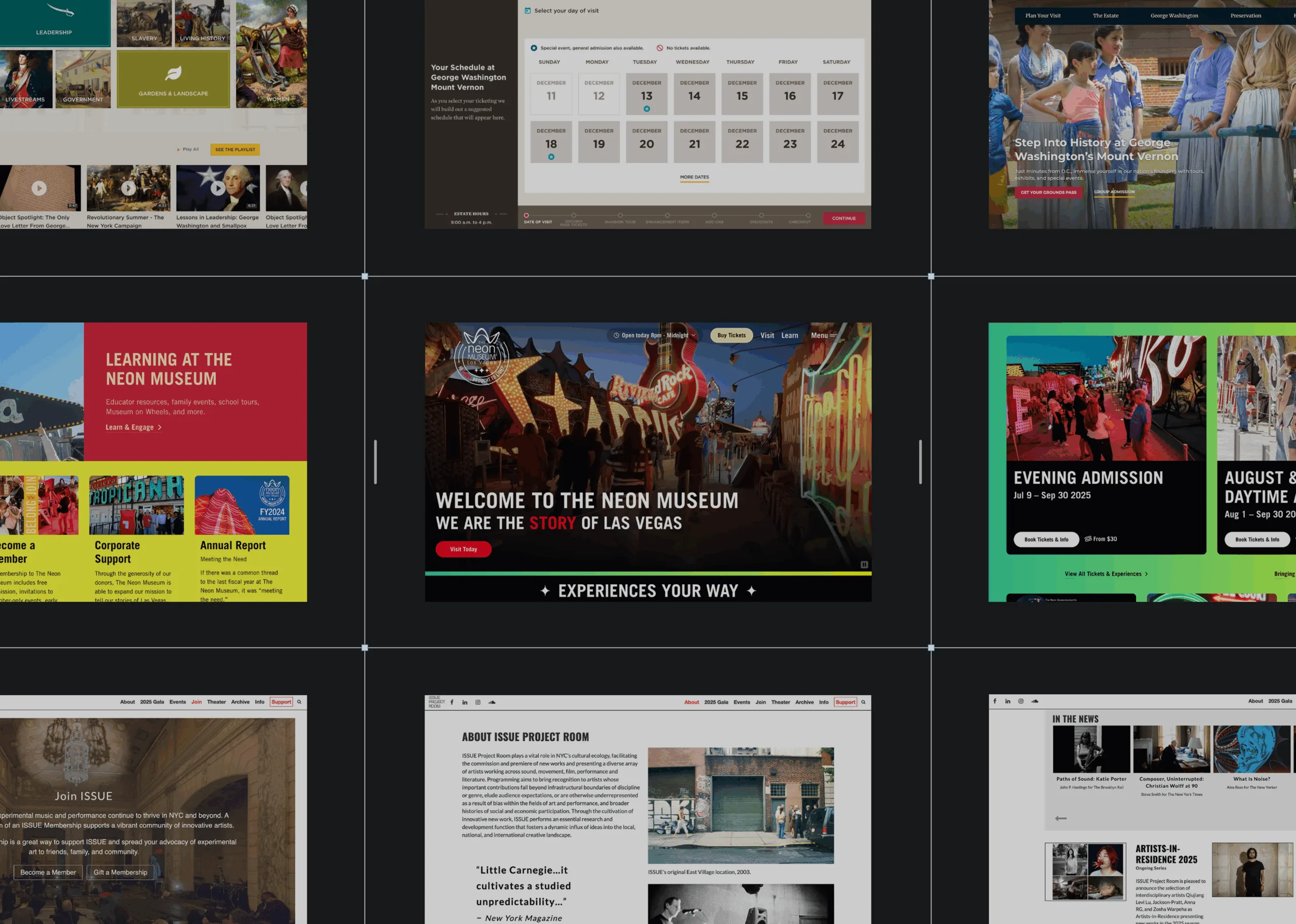Screen dimensions: 1296x924
Task: Open Preservation in Mount Vernon navigation
Action: pyautogui.click(x=1246, y=15)
